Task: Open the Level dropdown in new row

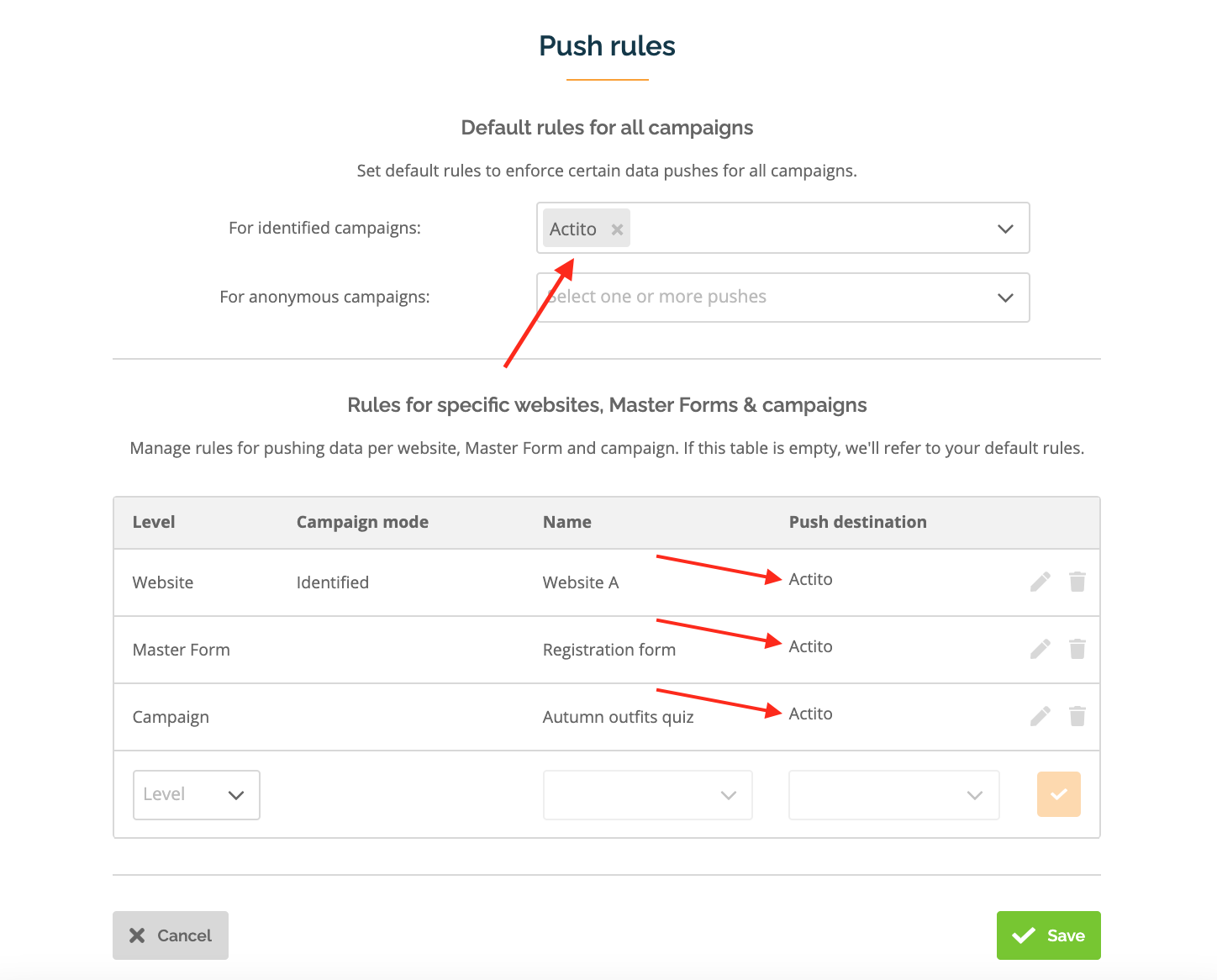Action: pyautogui.click(x=197, y=795)
